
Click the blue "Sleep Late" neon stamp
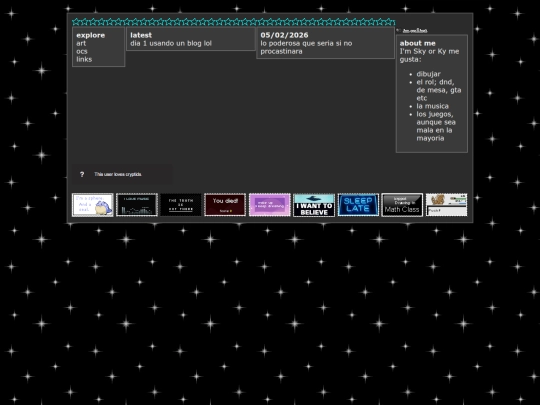coord(358,205)
